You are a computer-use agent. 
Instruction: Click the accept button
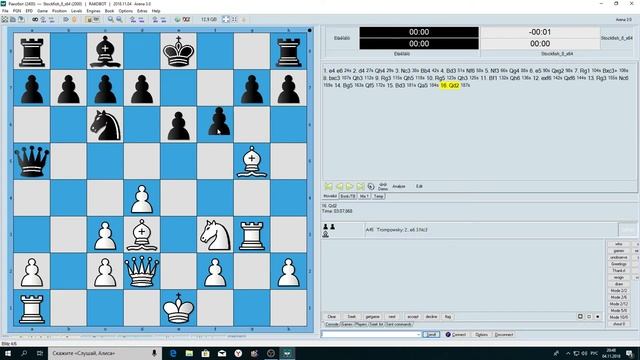413,317
